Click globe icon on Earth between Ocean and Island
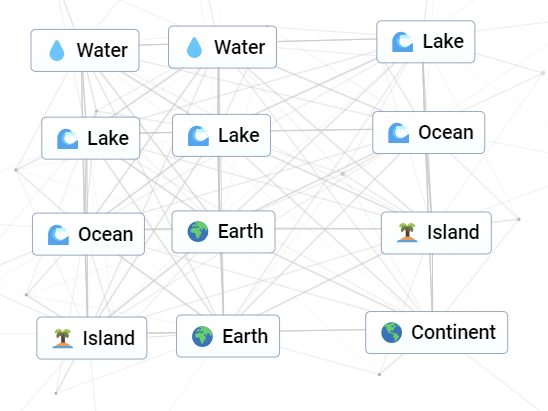548x411 pixels. 198,231
